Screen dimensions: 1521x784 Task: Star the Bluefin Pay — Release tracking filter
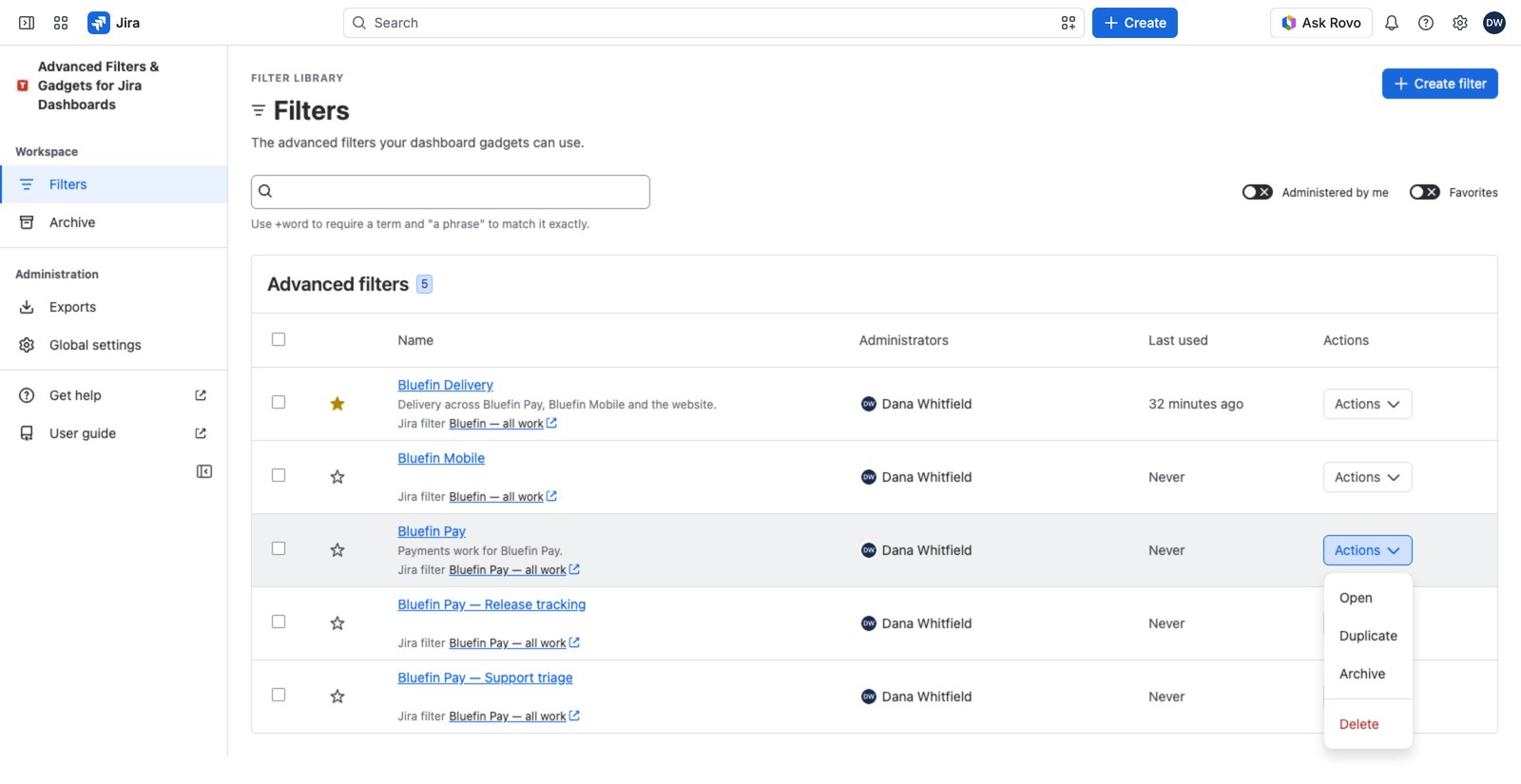coord(337,623)
